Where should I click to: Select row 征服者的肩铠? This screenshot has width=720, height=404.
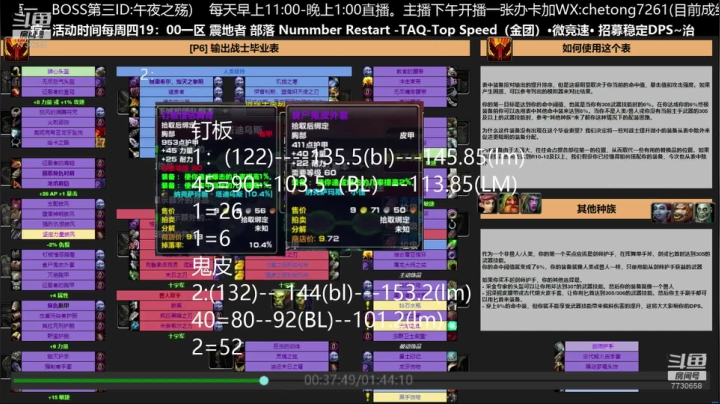point(58,163)
